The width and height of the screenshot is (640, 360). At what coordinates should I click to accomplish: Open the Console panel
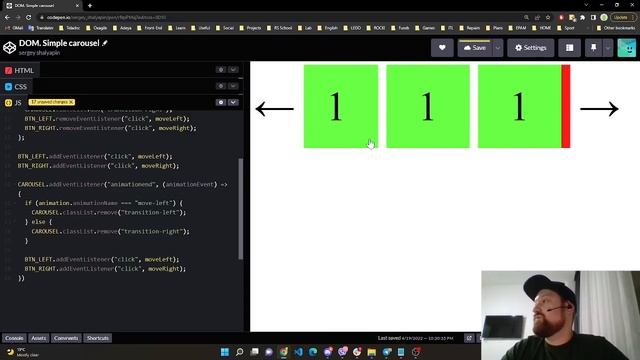[x=14, y=338]
